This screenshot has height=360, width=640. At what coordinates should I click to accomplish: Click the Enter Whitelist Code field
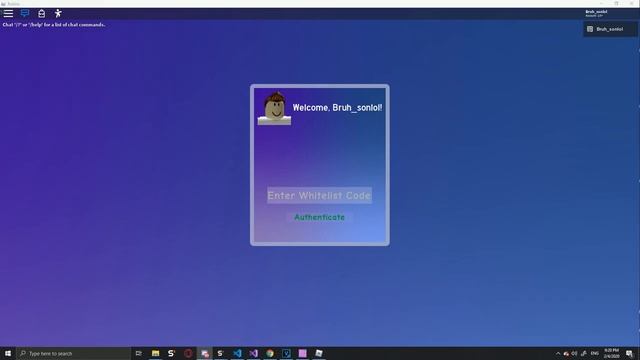319,196
